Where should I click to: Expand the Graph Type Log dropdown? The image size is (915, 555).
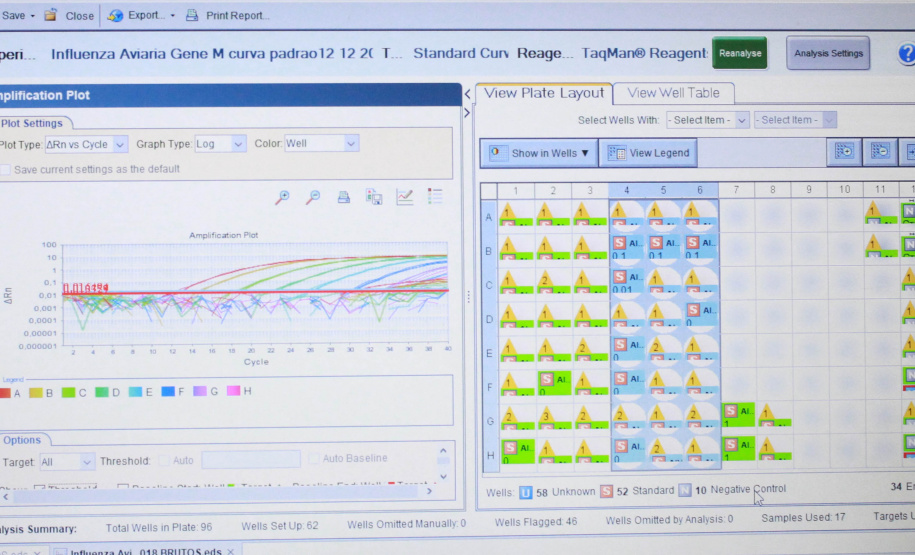click(220, 144)
